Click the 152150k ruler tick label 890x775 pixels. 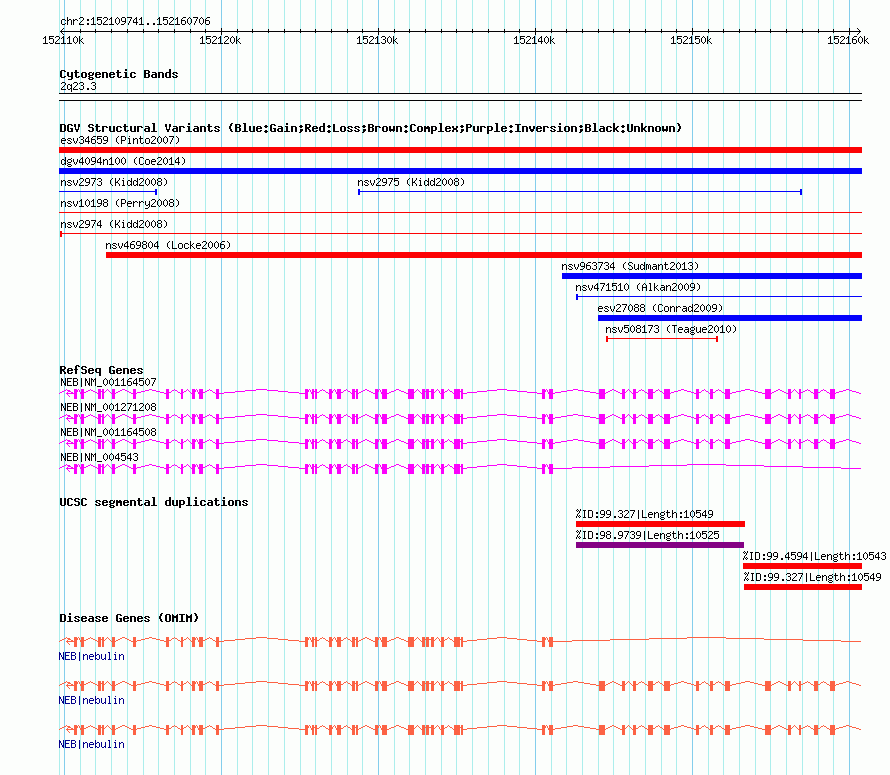tap(691, 40)
